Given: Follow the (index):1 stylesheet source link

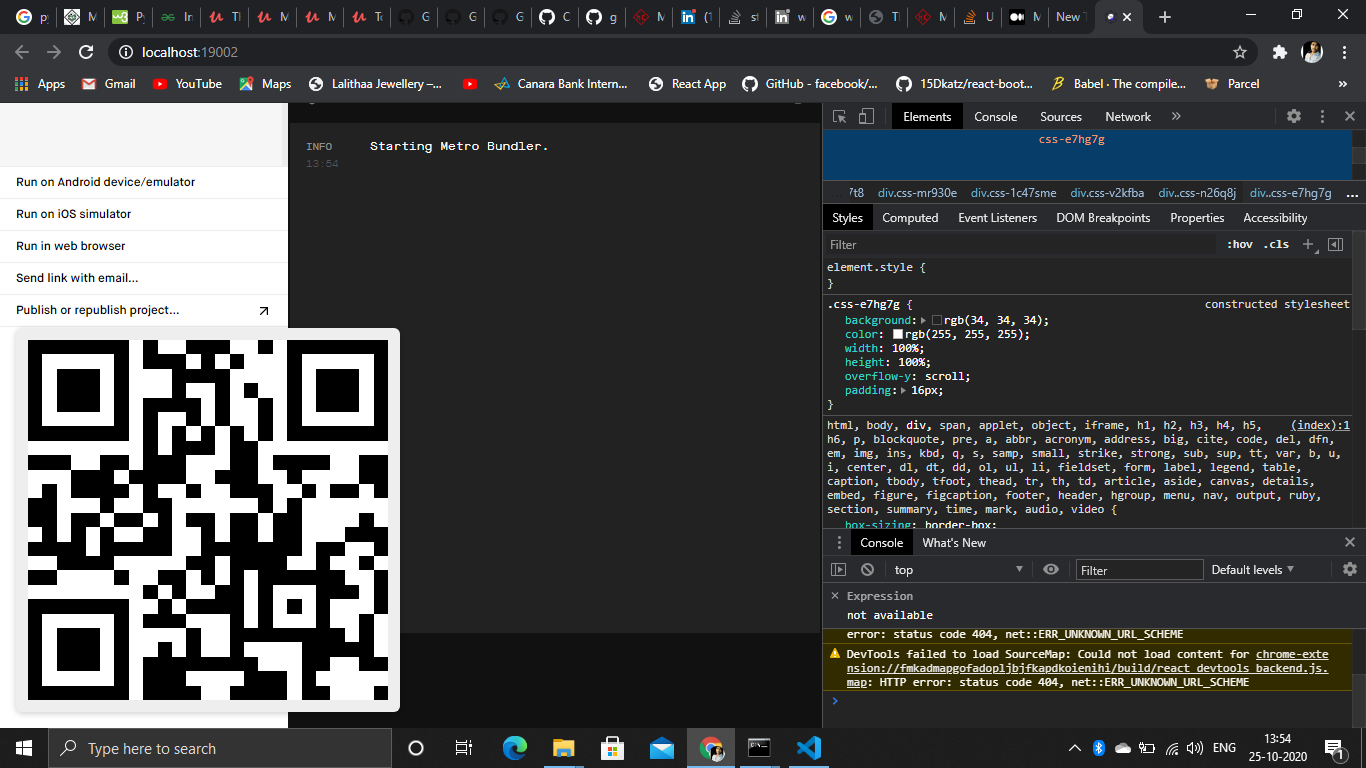Looking at the screenshot, I should 1320,425.
